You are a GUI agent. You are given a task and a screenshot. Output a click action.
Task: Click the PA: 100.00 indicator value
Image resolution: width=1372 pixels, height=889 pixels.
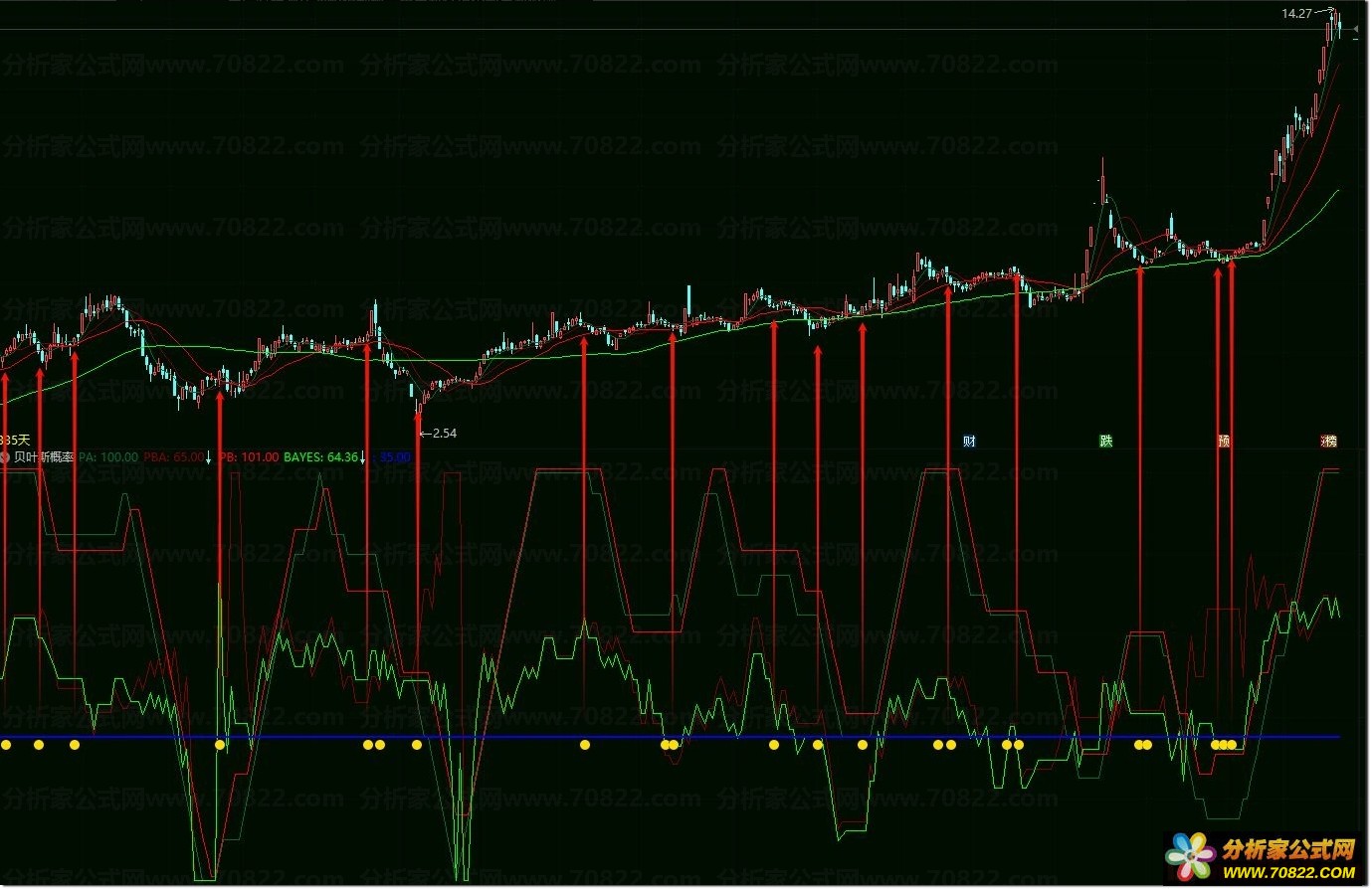tap(108, 457)
